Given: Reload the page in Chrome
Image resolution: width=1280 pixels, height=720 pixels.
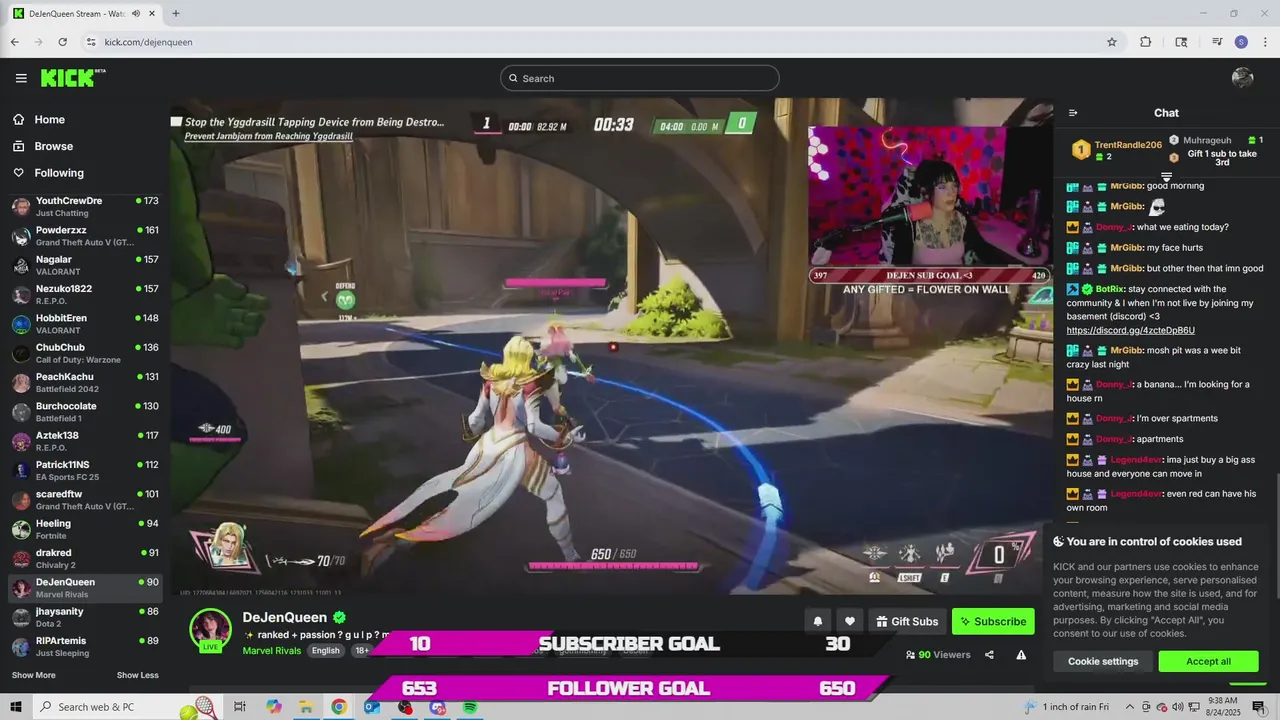Looking at the screenshot, I should [62, 42].
